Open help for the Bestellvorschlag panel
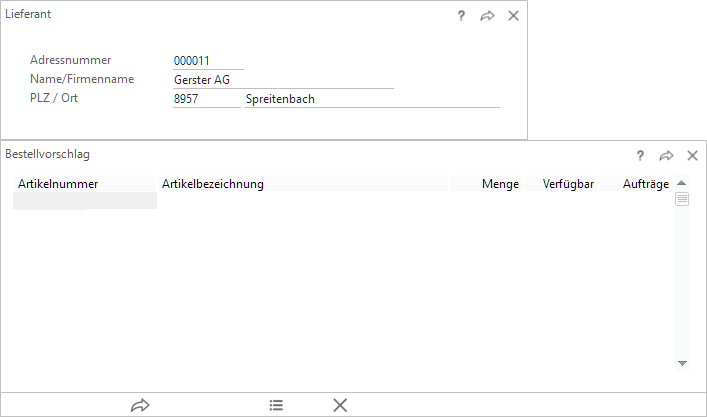 [640, 156]
